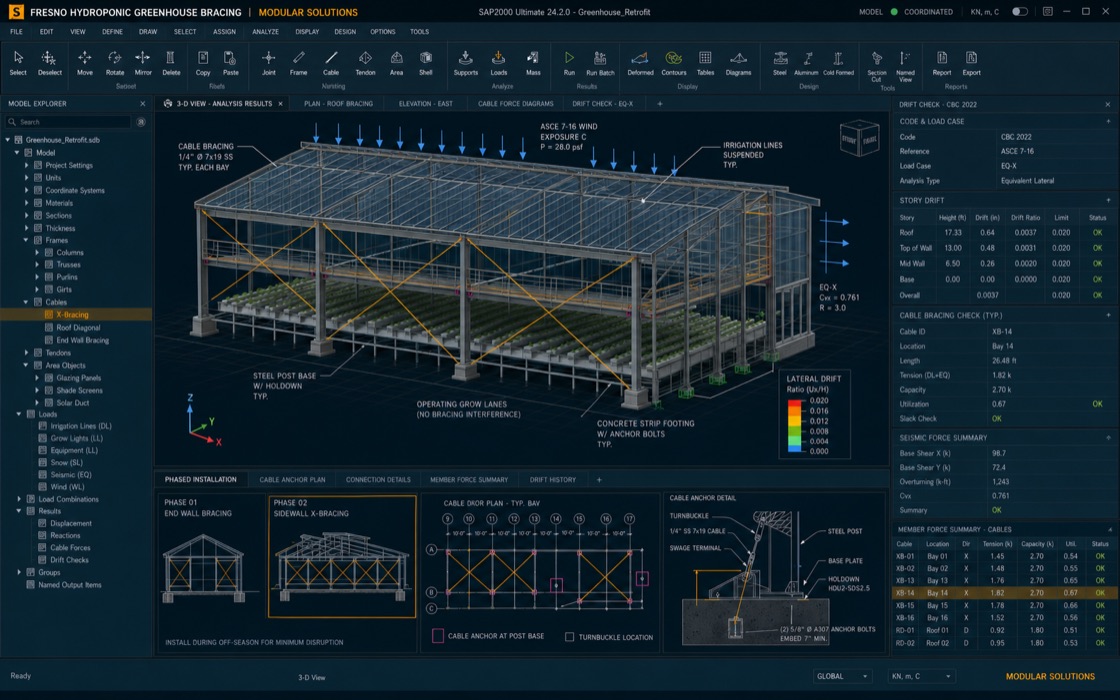Select Phase 01 End Wall Bracing thumbnail
Image resolution: width=1120 pixels, height=700 pixels.
point(210,557)
